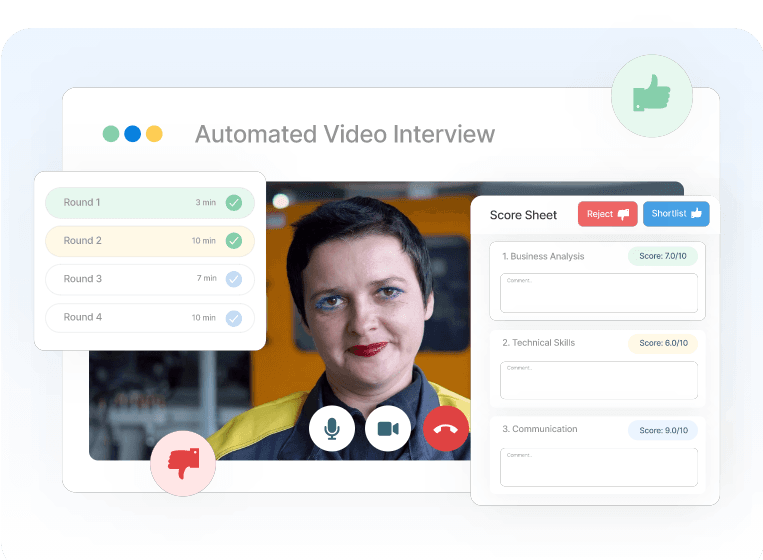End the call with red phone button

(445, 429)
